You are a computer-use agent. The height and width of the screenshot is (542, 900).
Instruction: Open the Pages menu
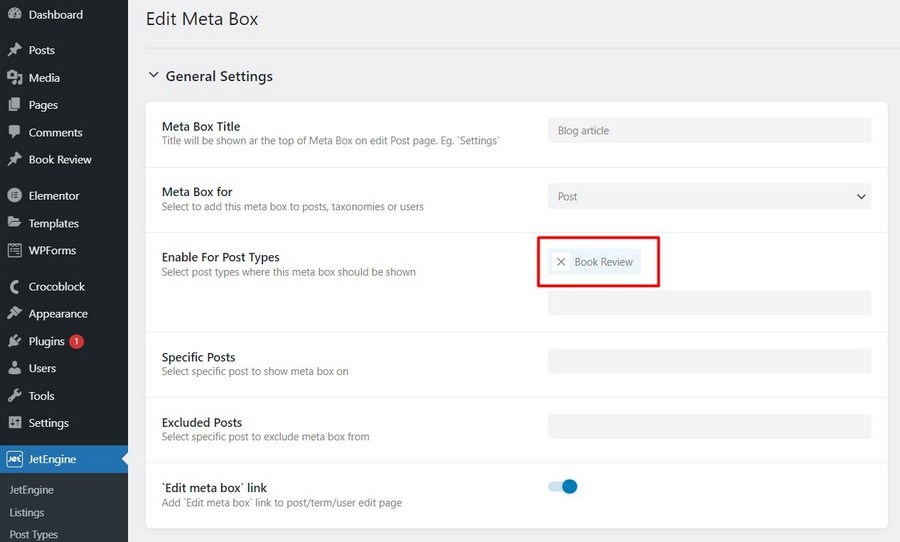pyautogui.click(x=43, y=105)
